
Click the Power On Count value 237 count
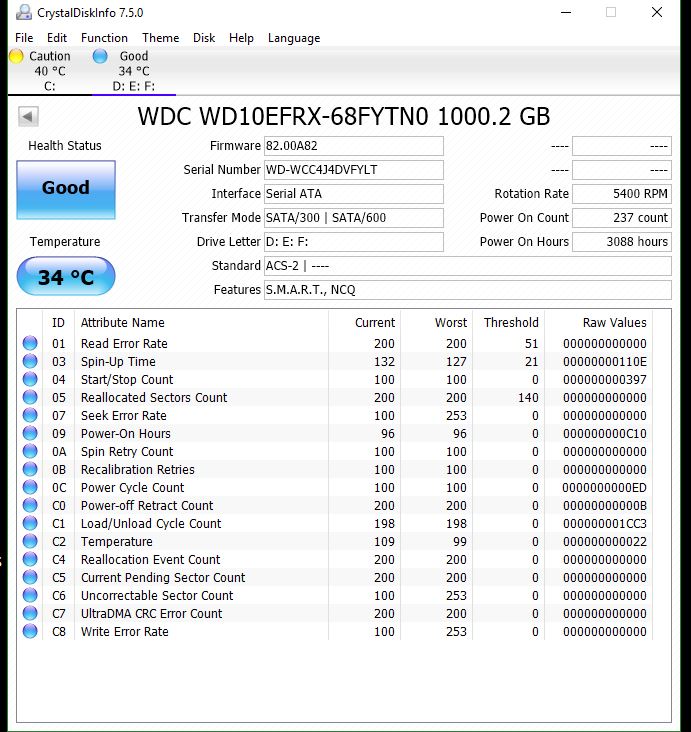pyautogui.click(x=622, y=218)
